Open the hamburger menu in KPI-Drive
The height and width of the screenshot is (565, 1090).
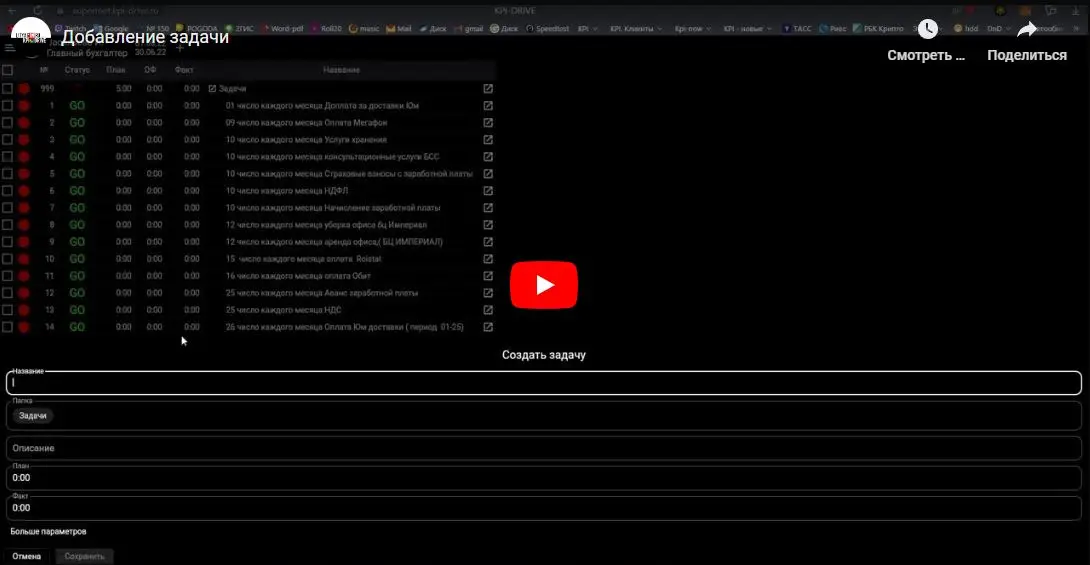(x=10, y=48)
